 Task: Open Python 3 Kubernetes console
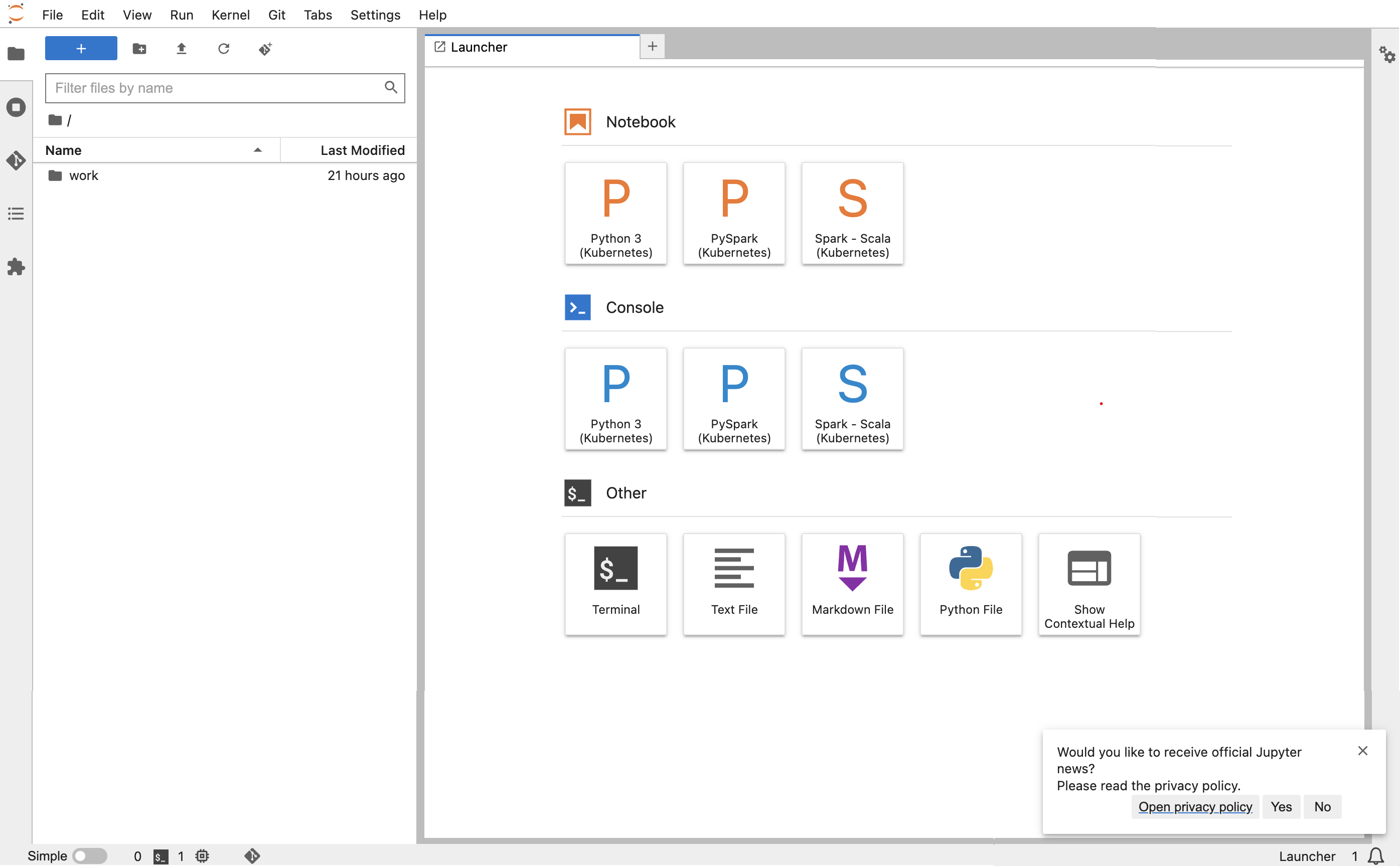pyautogui.click(x=615, y=397)
